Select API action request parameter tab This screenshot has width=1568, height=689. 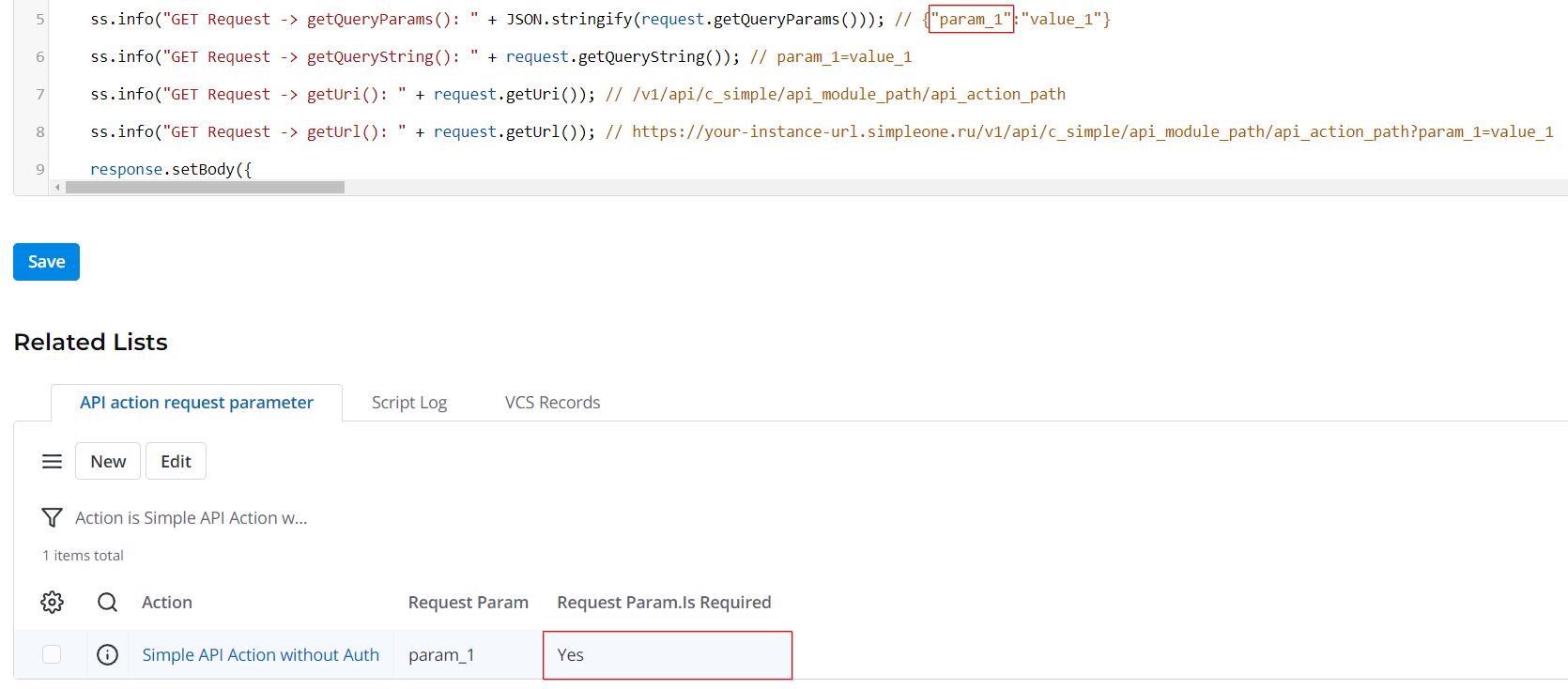(196, 403)
